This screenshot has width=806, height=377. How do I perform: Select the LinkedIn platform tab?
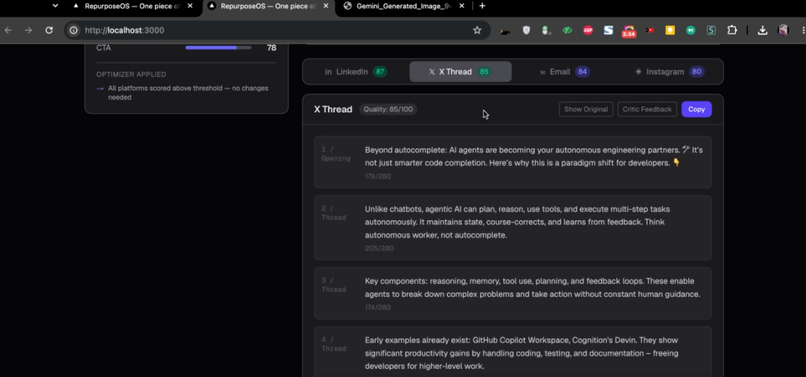(x=356, y=72)
